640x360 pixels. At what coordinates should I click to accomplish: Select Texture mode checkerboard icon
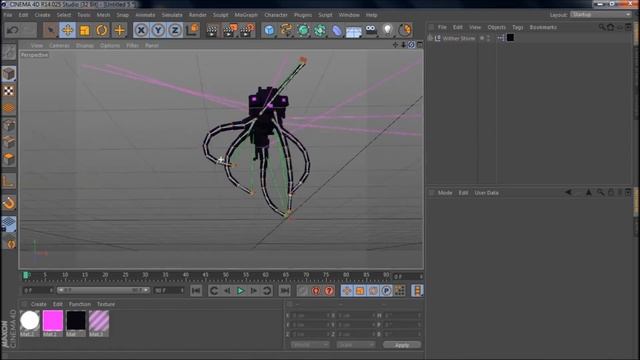pos(9,91)
